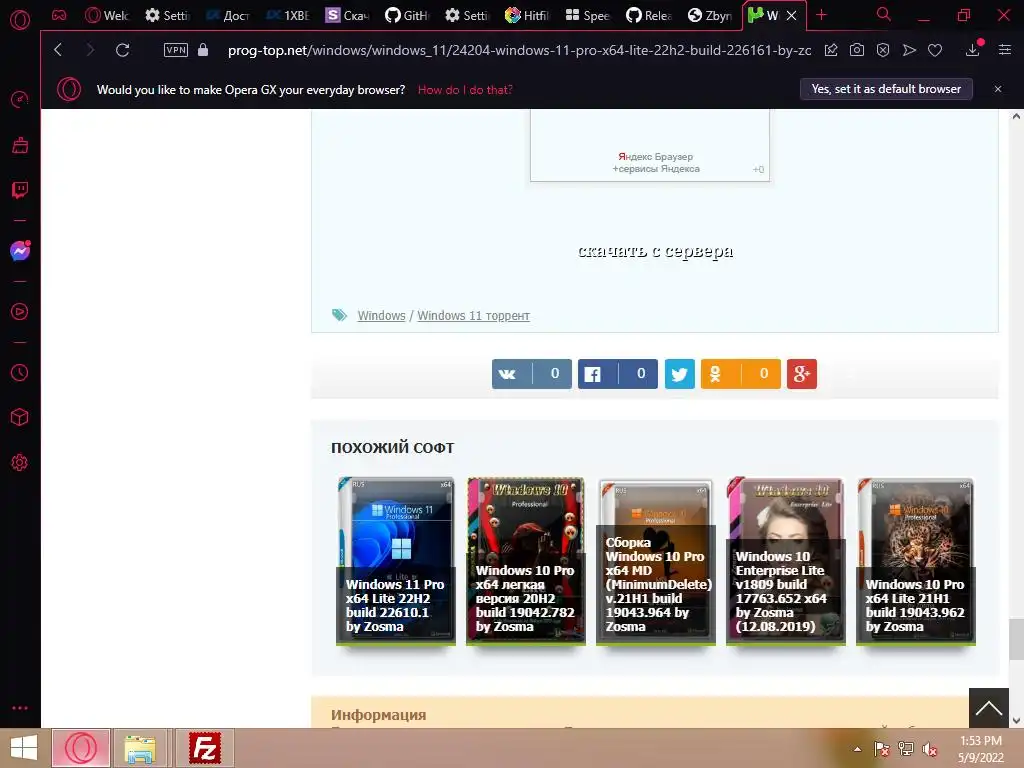Open Messenger in the sidebar
Screen dimensions: 1024x768
pos(20,250)
